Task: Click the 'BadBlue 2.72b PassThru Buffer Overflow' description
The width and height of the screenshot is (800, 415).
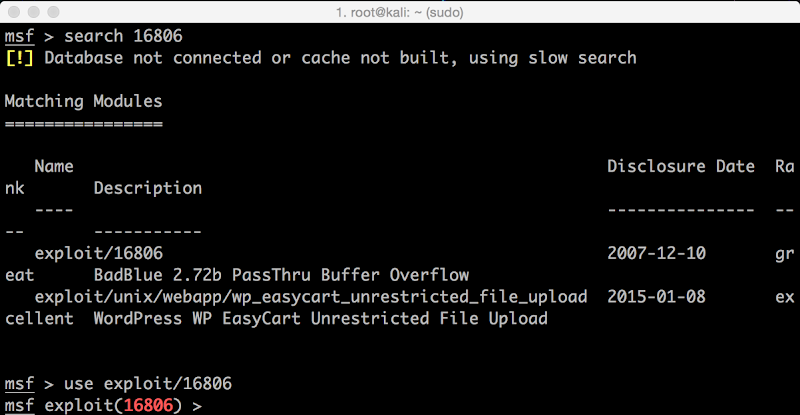Action: [281, 275]
